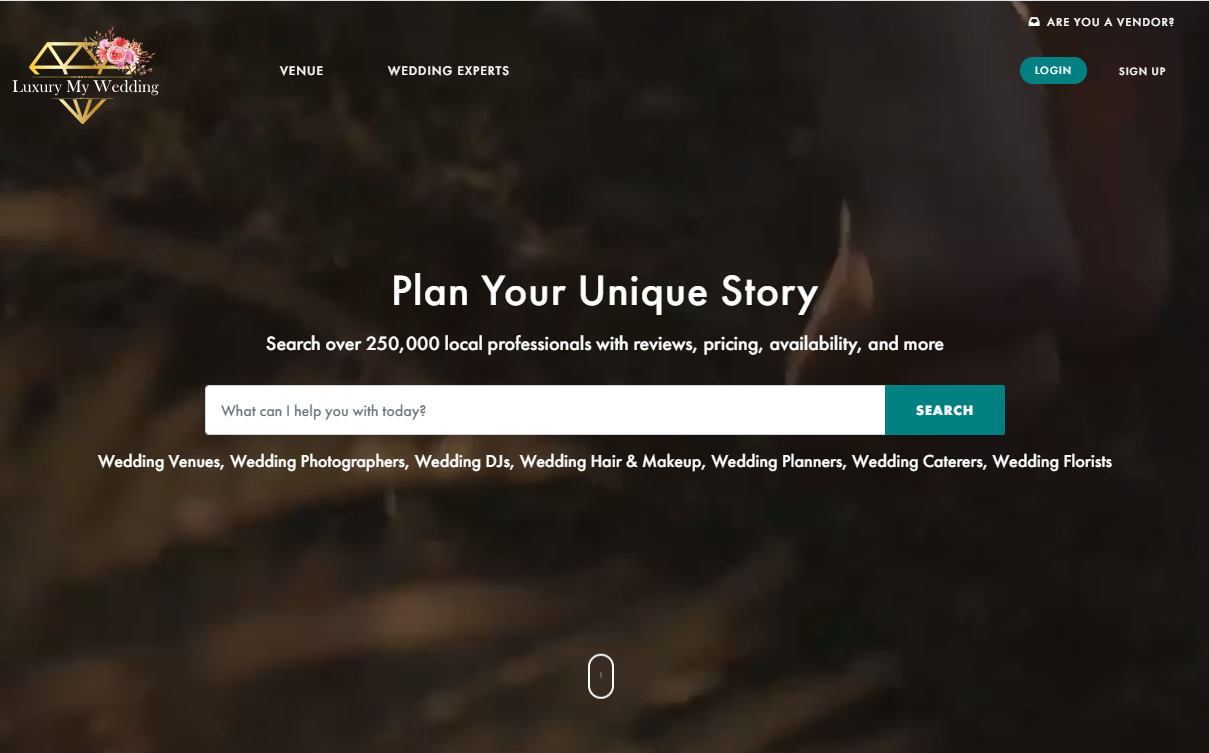Screen dimensions: 1209x753
Task: Visit the Wedding Caterers link
Action: point(918,462)
